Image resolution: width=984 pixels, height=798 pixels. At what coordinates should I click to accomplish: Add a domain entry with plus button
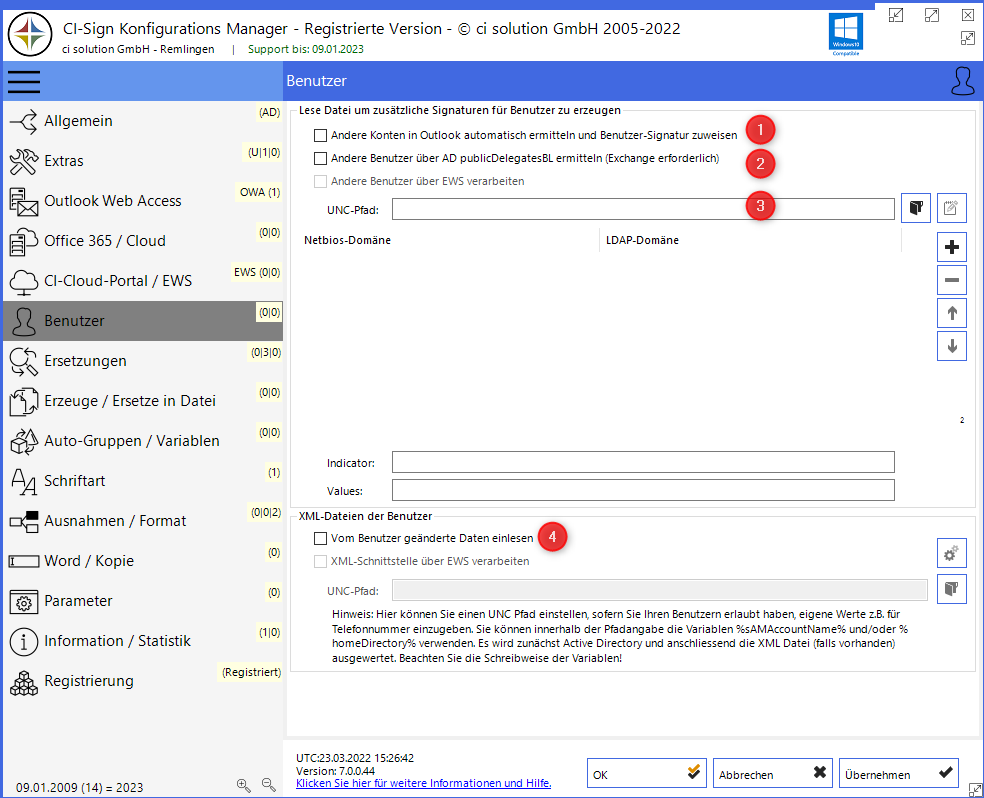click(952, 247)
